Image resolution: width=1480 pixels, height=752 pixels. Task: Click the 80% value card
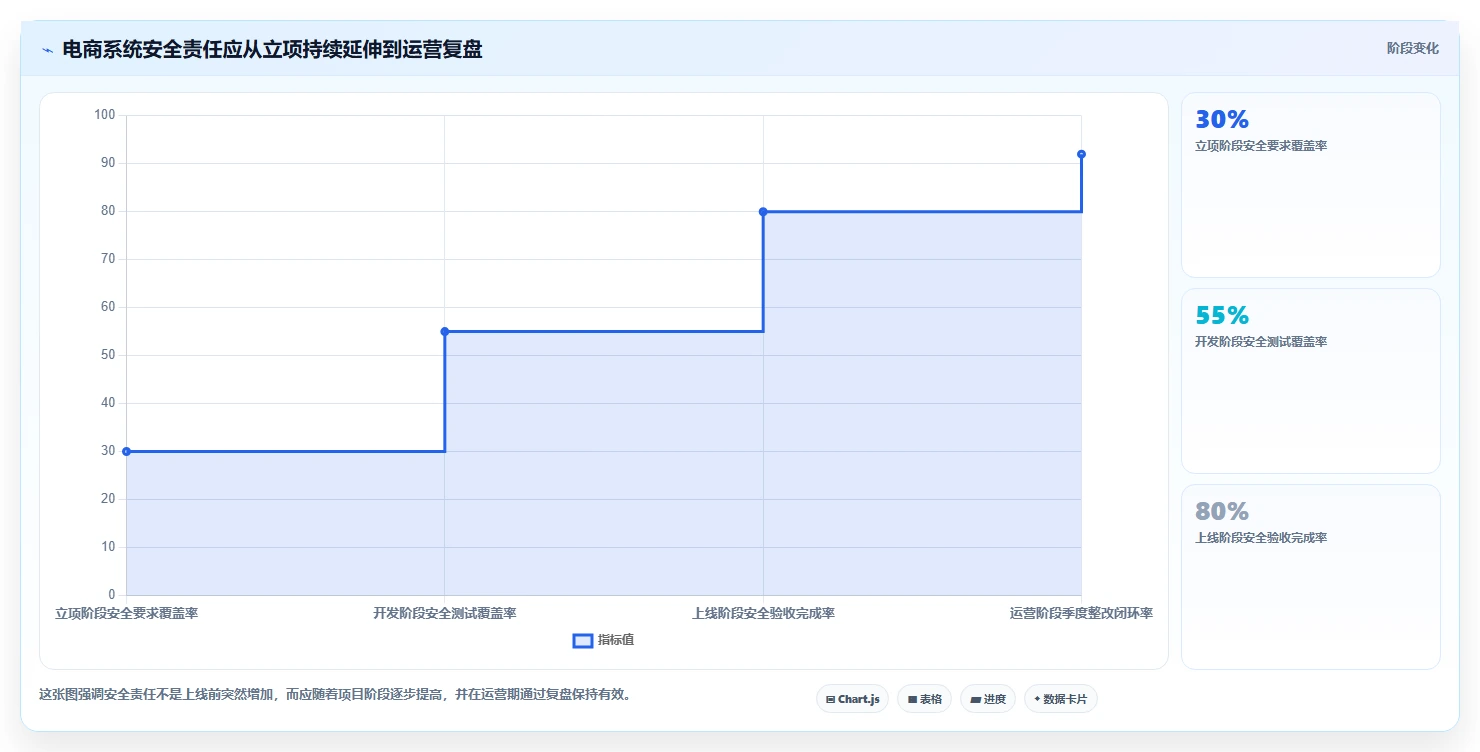pyautogui.click(x=1311, y=577)
